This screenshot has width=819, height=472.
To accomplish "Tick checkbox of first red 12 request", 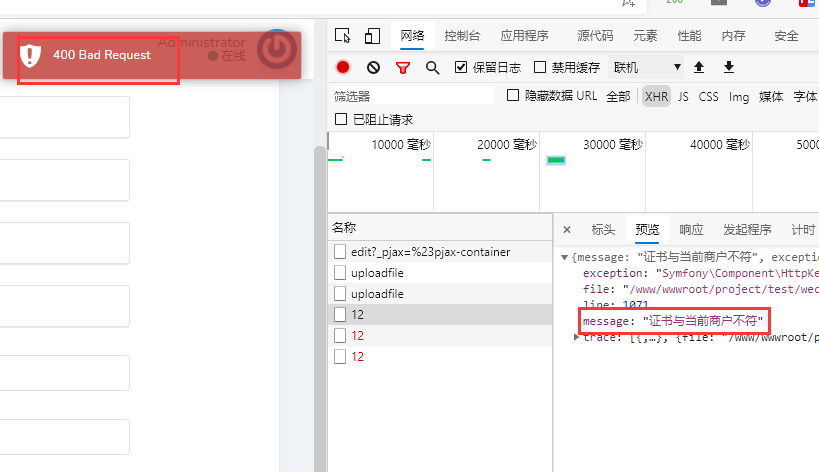I will (x=340, y=335).
